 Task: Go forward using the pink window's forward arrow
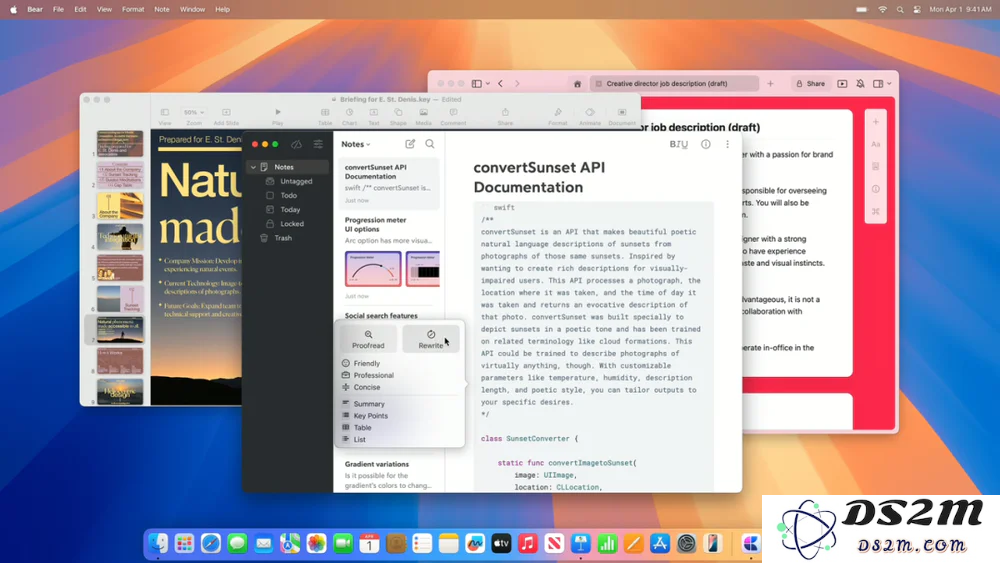pos(517,84)
